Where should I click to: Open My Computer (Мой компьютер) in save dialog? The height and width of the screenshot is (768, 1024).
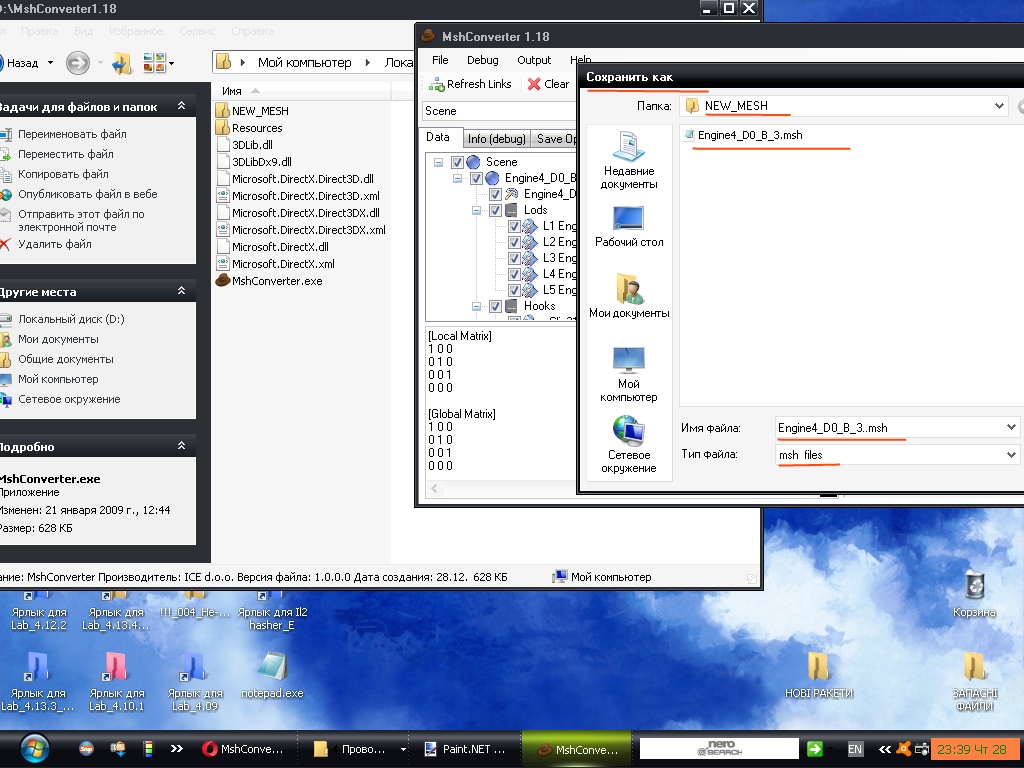(x=629, y=374)
